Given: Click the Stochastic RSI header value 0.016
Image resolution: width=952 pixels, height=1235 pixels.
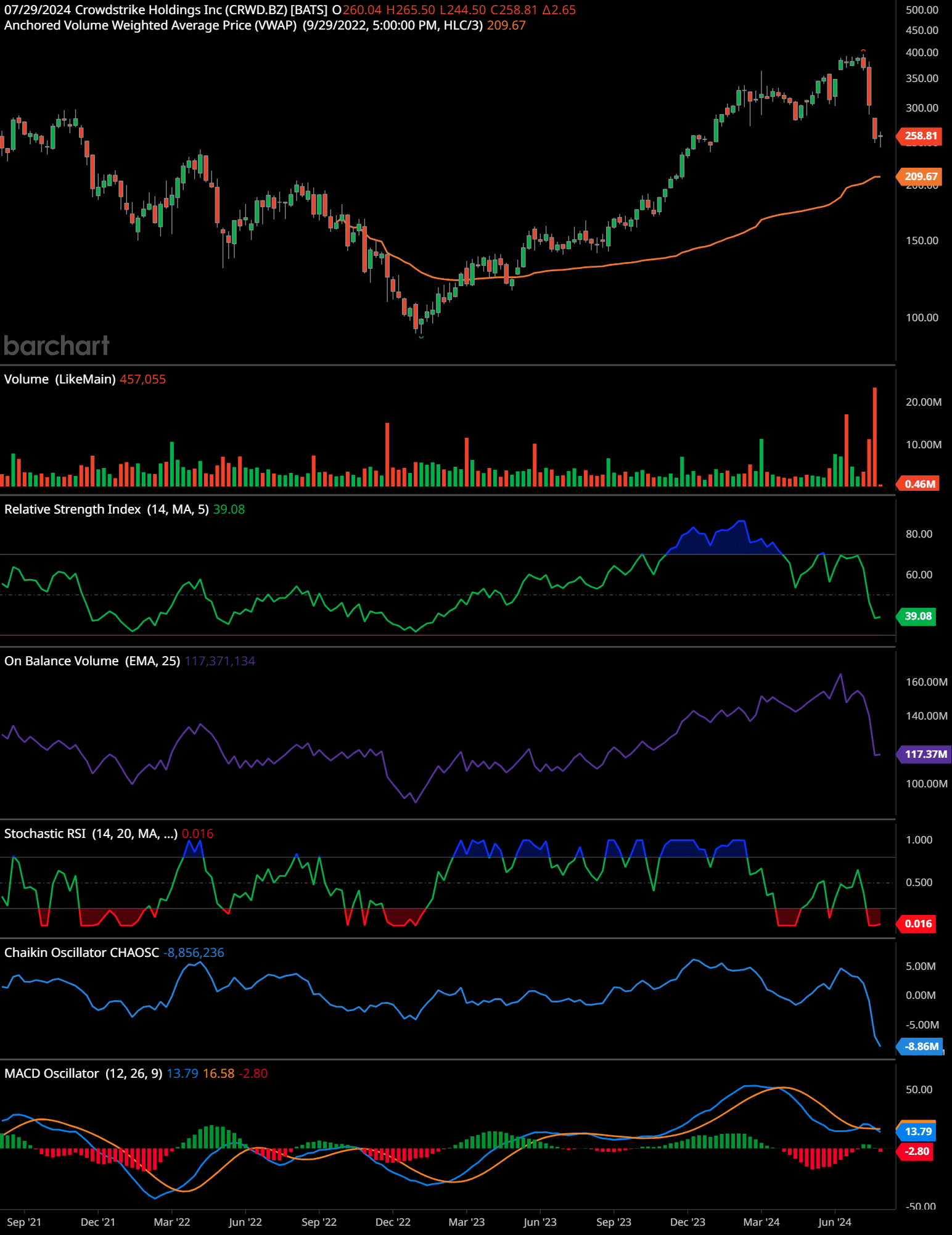Looking at the screenshot, I should [197, 834].
